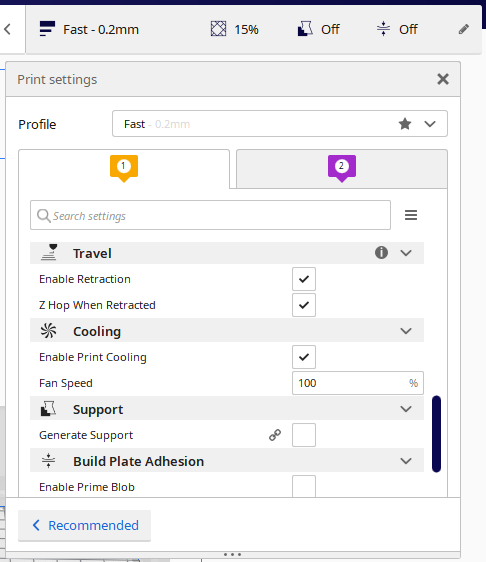This screenshot has height=562, width=486.
Task: Click the Travel section info icon
Action: coord(381,253)
